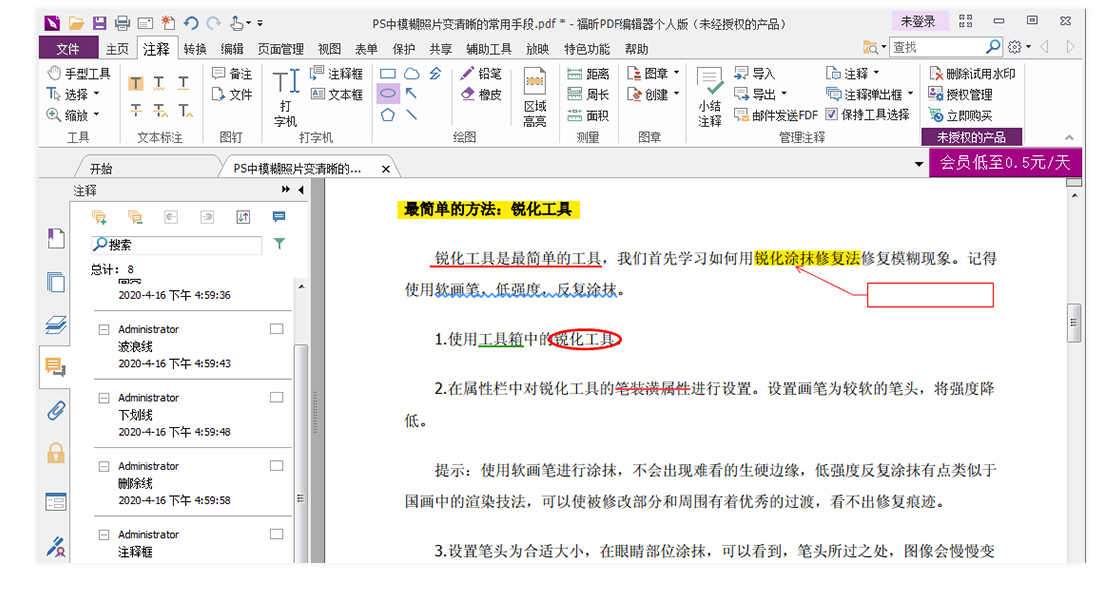Collapse the 下划线 comment entry

104,398
